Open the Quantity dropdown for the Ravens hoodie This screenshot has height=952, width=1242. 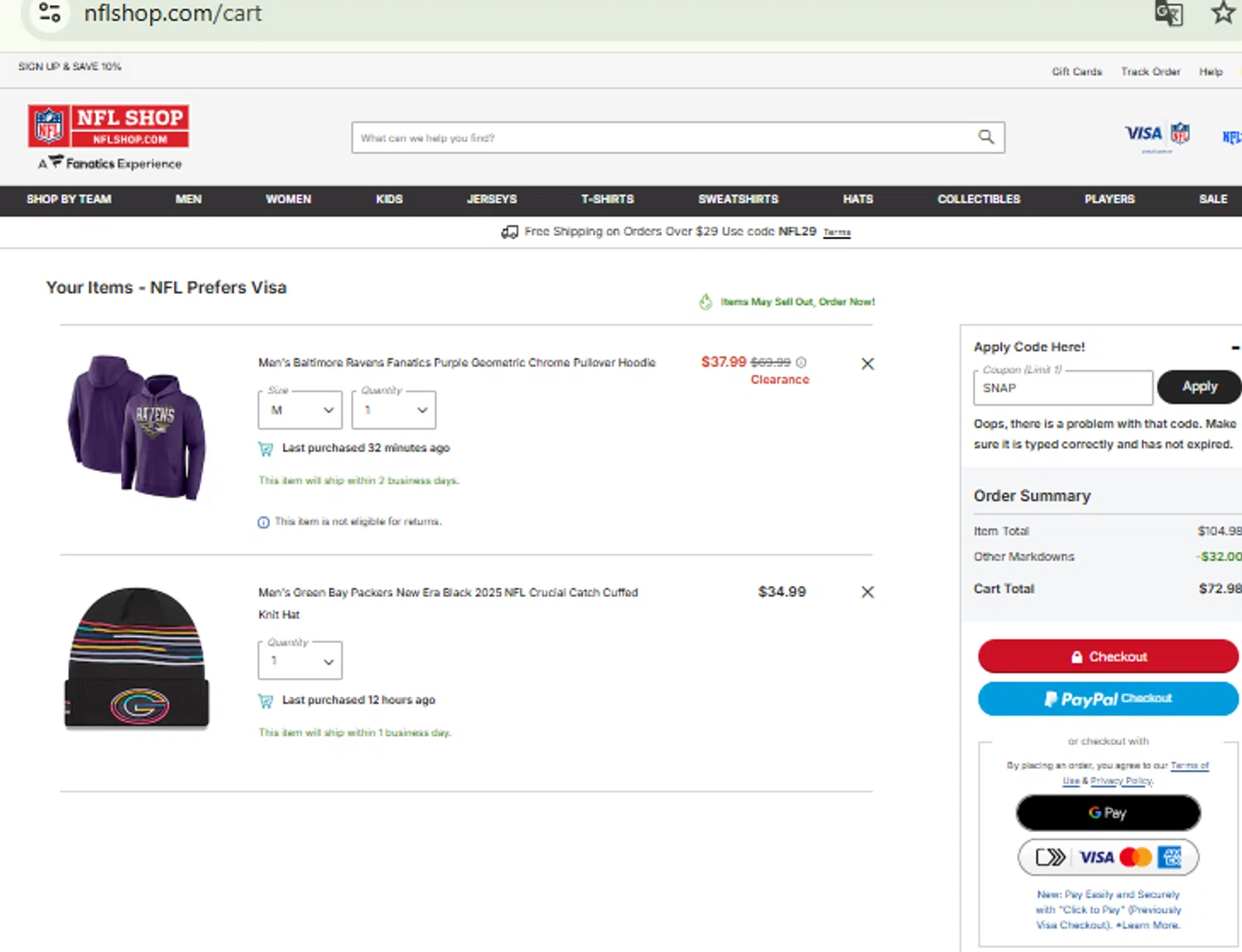click(x=393, y=410)
